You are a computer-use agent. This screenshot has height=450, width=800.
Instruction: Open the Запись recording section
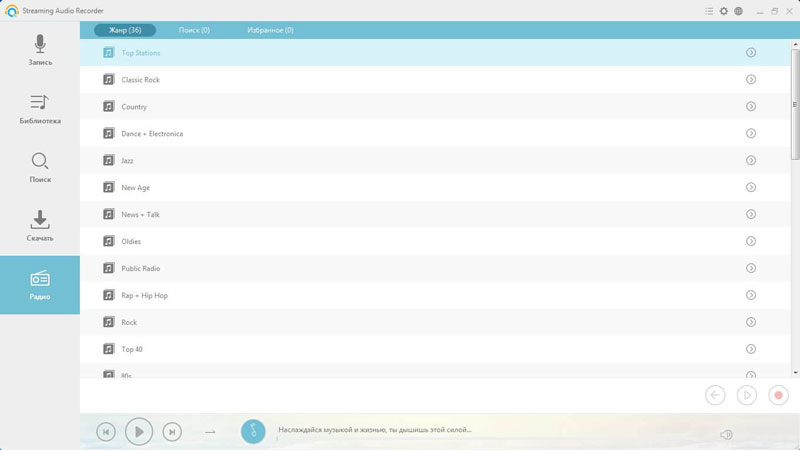coord(40,50)
